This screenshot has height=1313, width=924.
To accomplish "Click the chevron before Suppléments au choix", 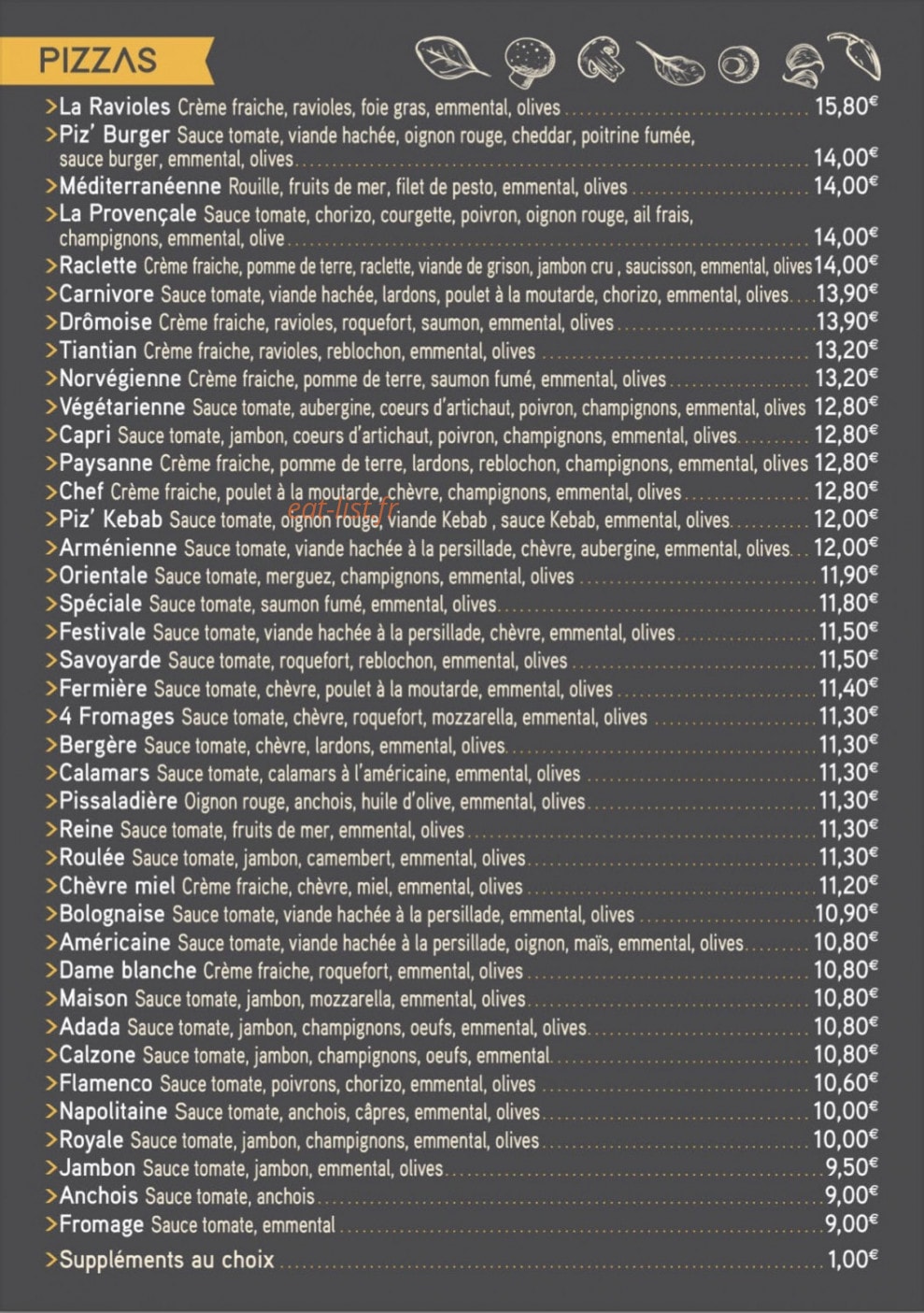I will [51, 1261].
